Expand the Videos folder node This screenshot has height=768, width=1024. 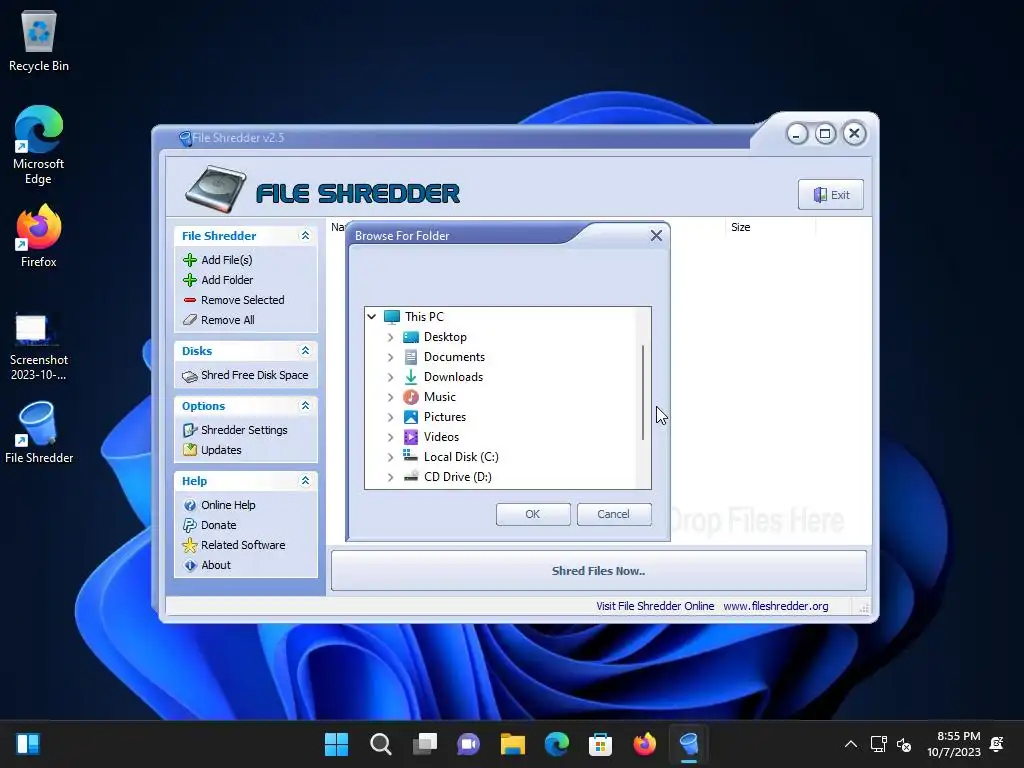[x=391, y=437]
